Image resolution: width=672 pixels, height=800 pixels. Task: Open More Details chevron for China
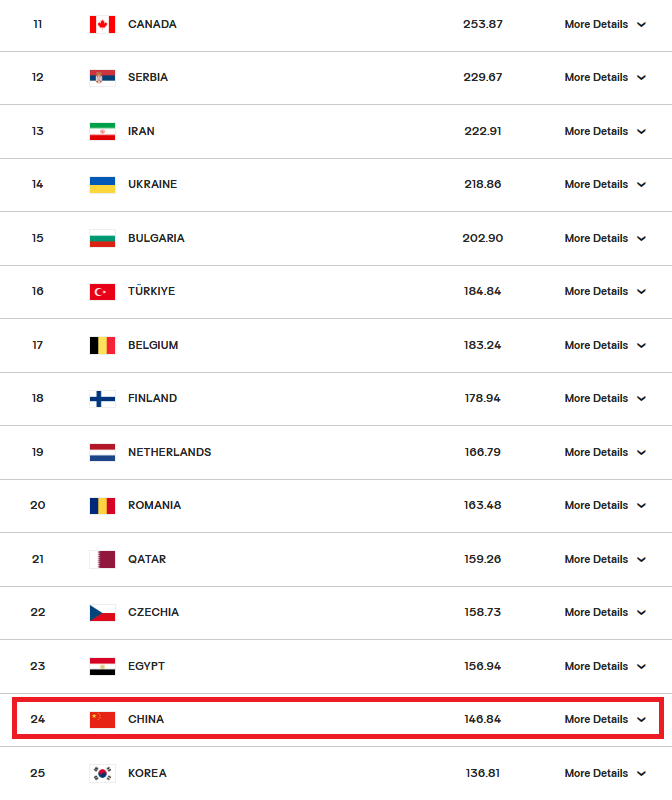[x=641, y=719]
